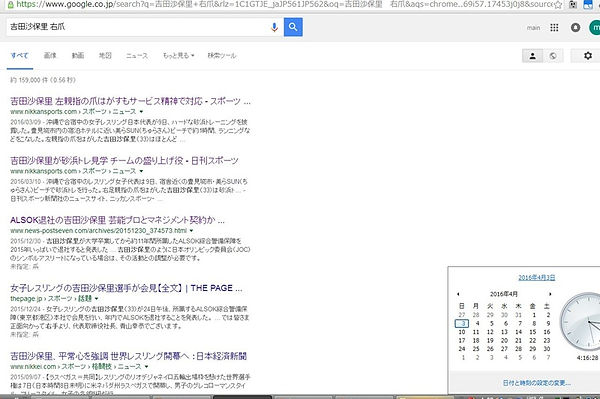Show personal results with person icon

532,56
